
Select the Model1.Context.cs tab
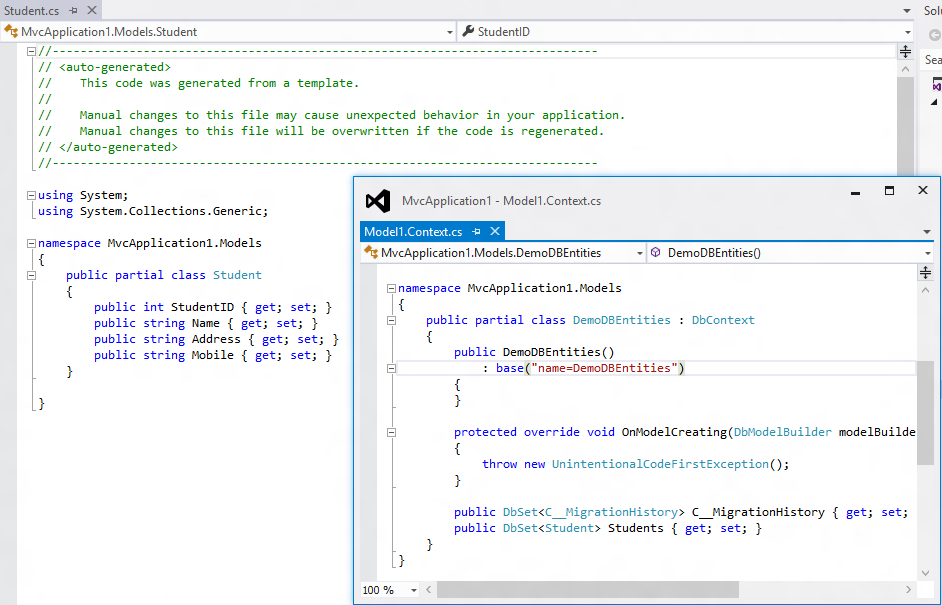point(413,231)
